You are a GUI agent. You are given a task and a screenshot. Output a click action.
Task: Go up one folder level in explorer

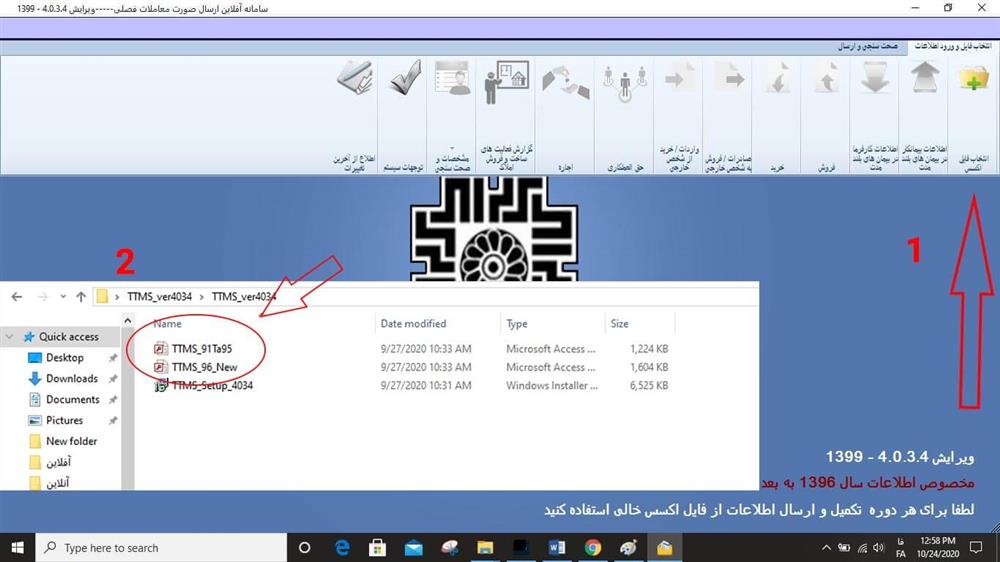(81, 297)
